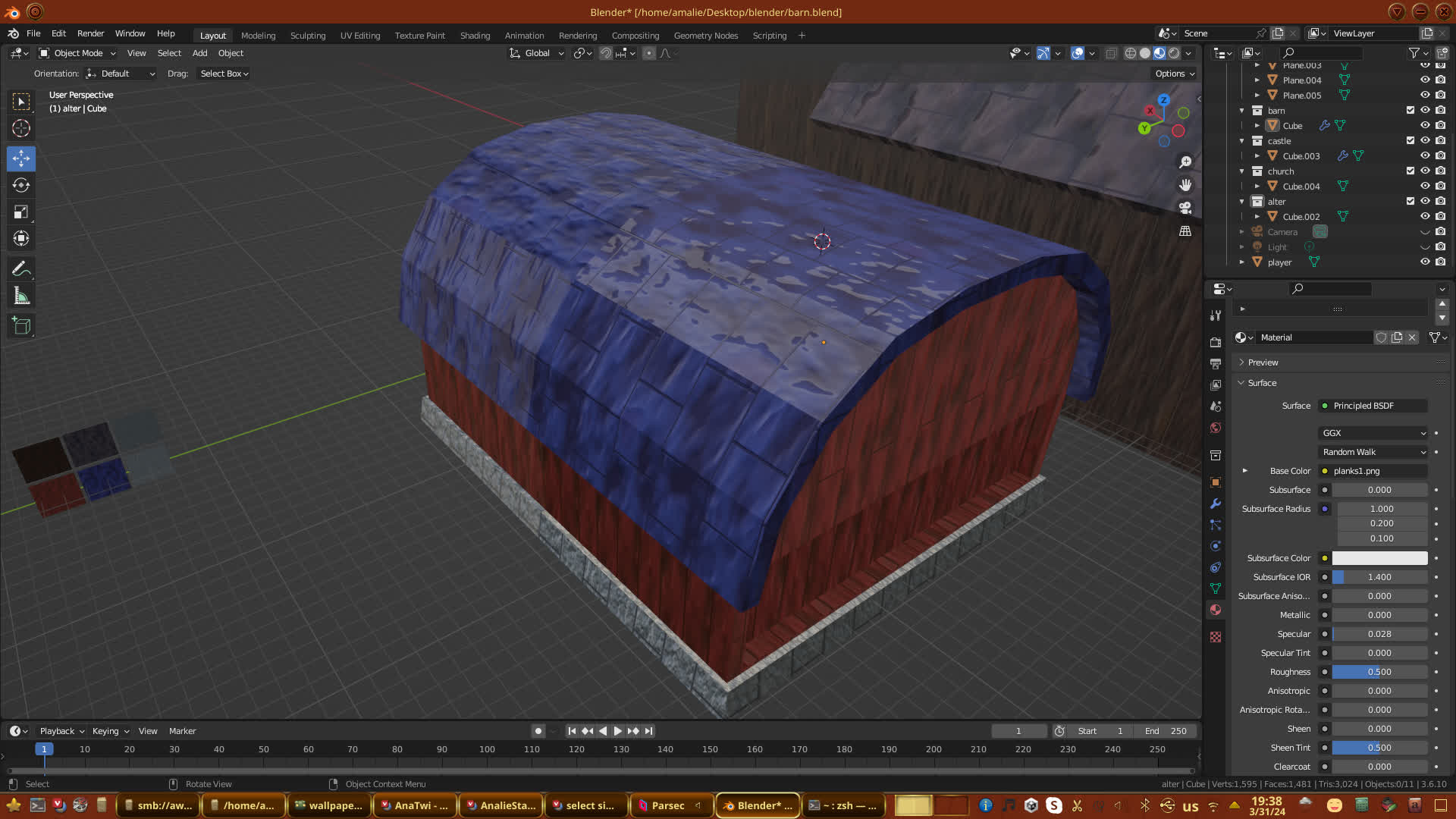Open the Object Mode dropdown

pyautogui.click(x=78, y=53)
